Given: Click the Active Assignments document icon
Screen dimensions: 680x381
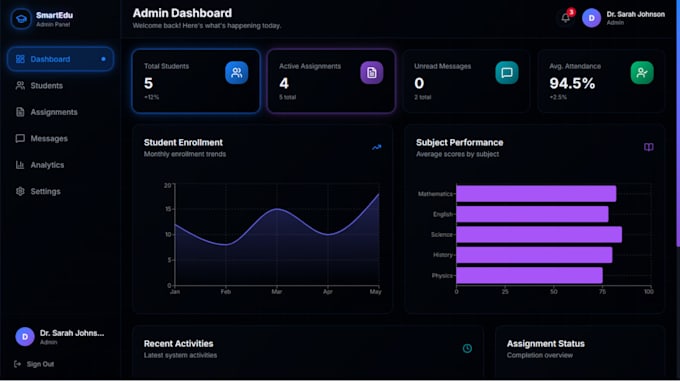Looking at the screenshot, I should coord(372,72).
